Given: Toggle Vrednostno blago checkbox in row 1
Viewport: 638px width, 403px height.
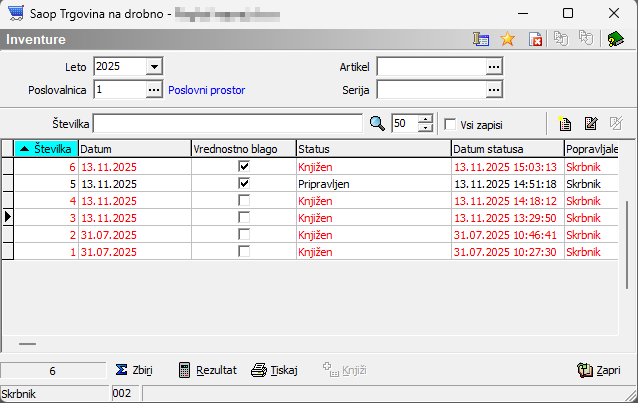Looking at the screenshot, I should 244,252.
